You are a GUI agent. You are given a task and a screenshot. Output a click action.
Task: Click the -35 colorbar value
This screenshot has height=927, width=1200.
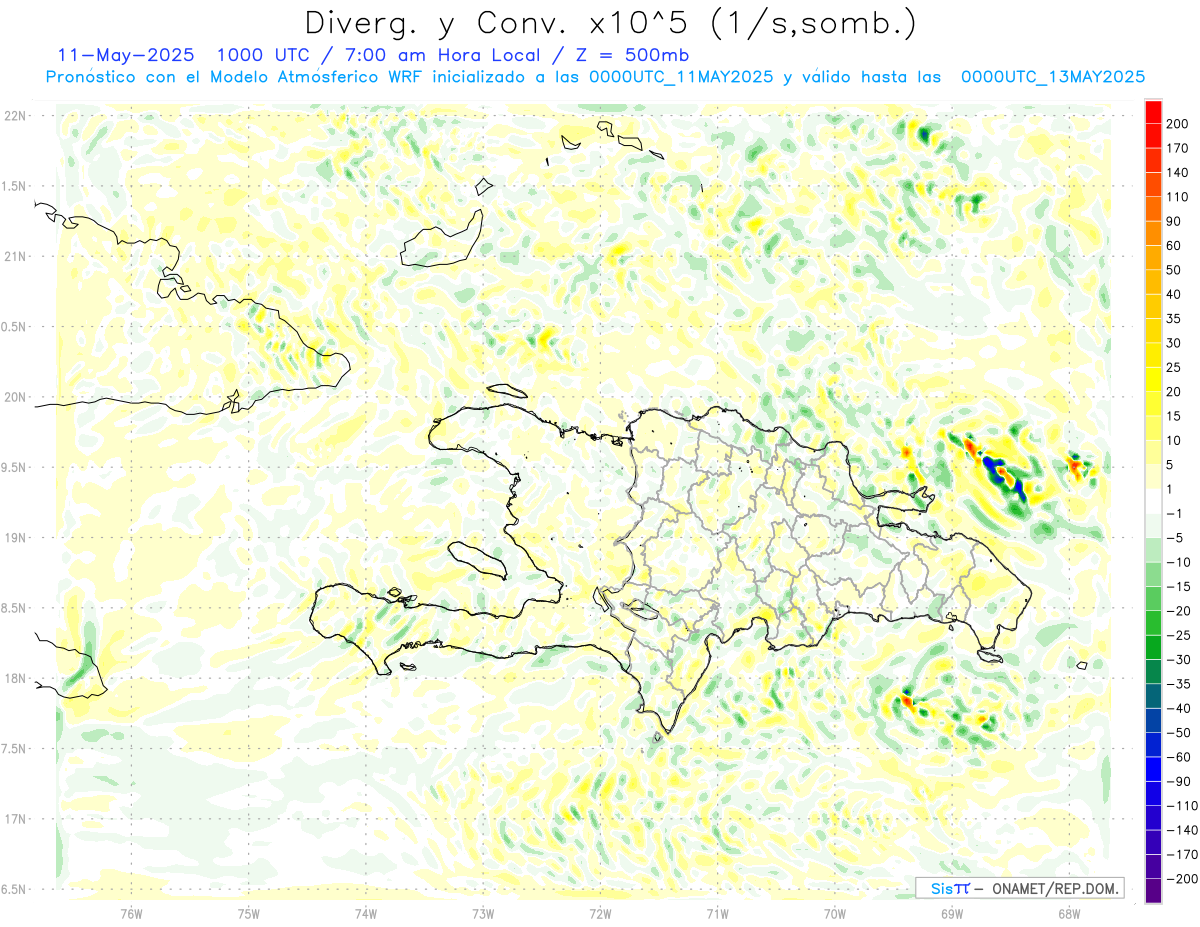tap(1177, 684)
